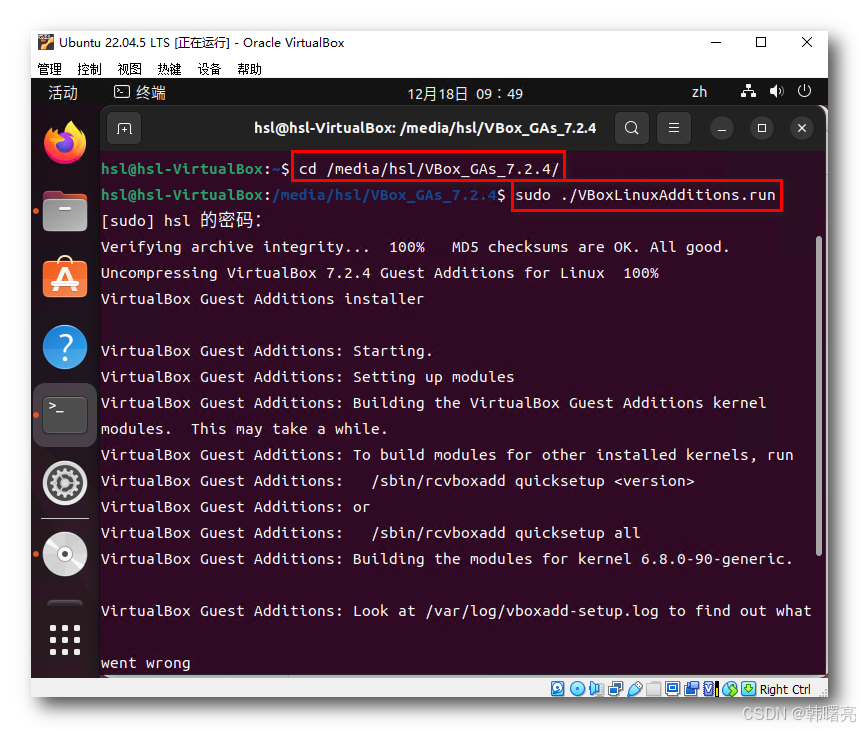Image resolution: width=860 pixels, height=729 pixels.
Task: Maximize the VirtualBox window
Action: point(761,42)
